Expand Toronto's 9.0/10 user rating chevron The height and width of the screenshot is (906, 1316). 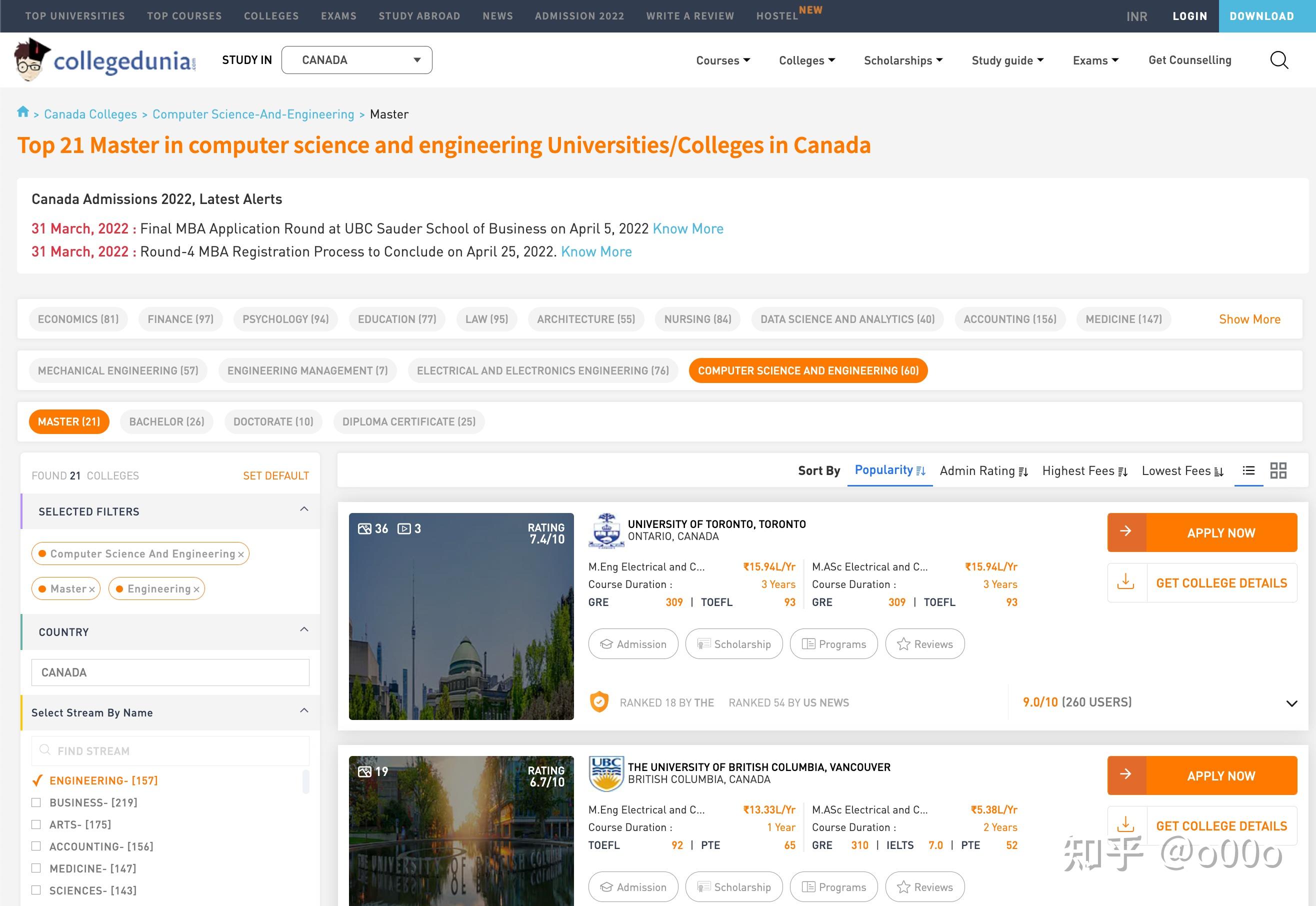tap(1291, 703)
